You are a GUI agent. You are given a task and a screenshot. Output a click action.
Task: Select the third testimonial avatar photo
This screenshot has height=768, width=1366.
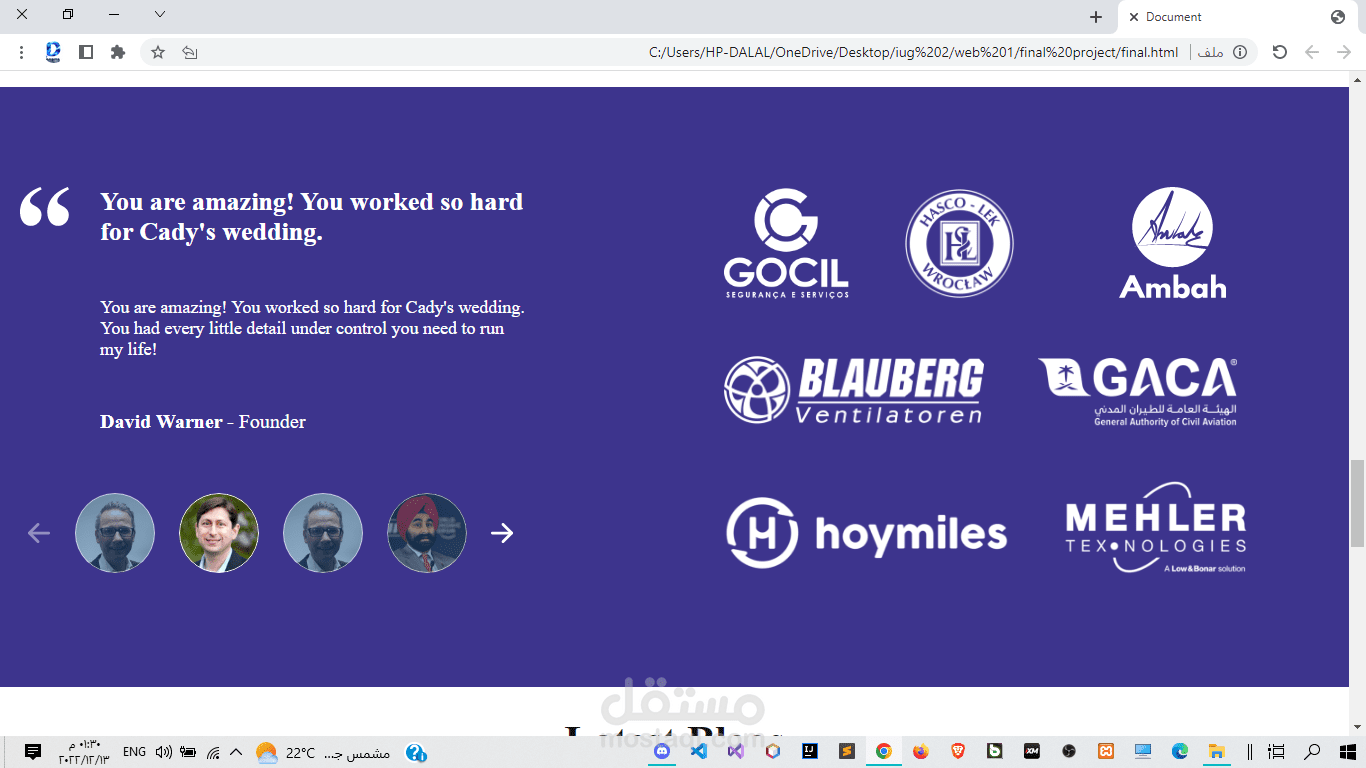pyautogui.click(x=323, y=533)
